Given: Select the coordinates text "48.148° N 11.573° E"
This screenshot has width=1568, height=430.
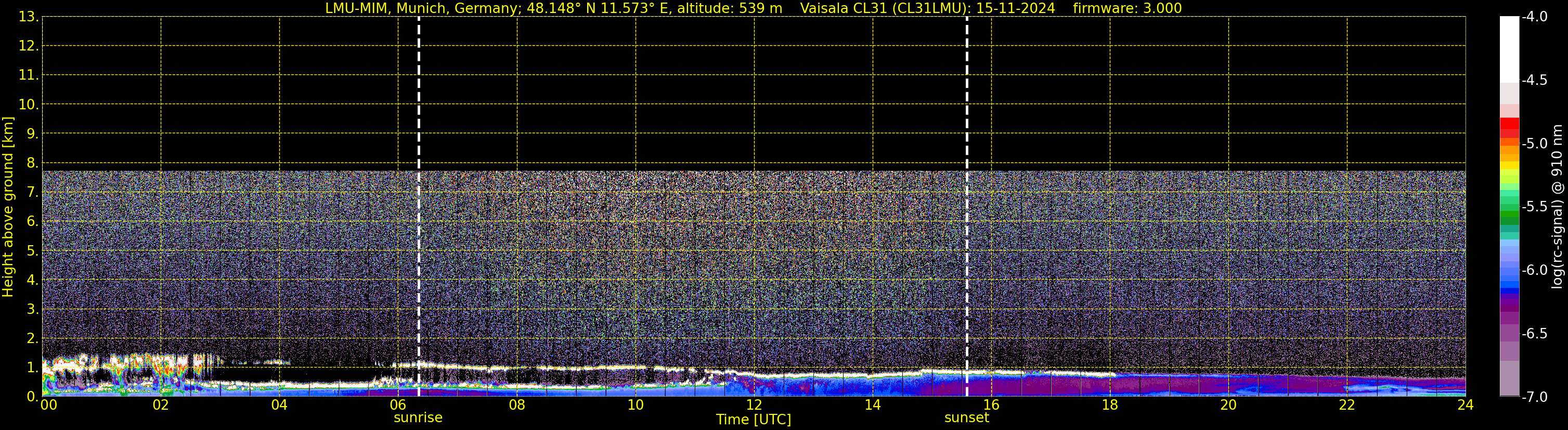Looking at the screenshot, I should [591, 8].
